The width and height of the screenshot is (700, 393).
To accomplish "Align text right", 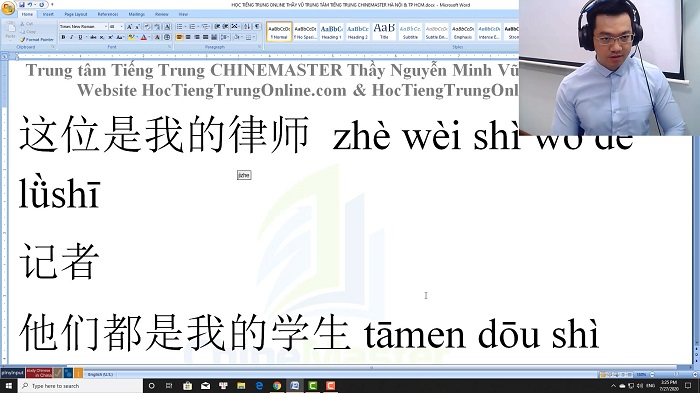I will [x=197, y=37].
